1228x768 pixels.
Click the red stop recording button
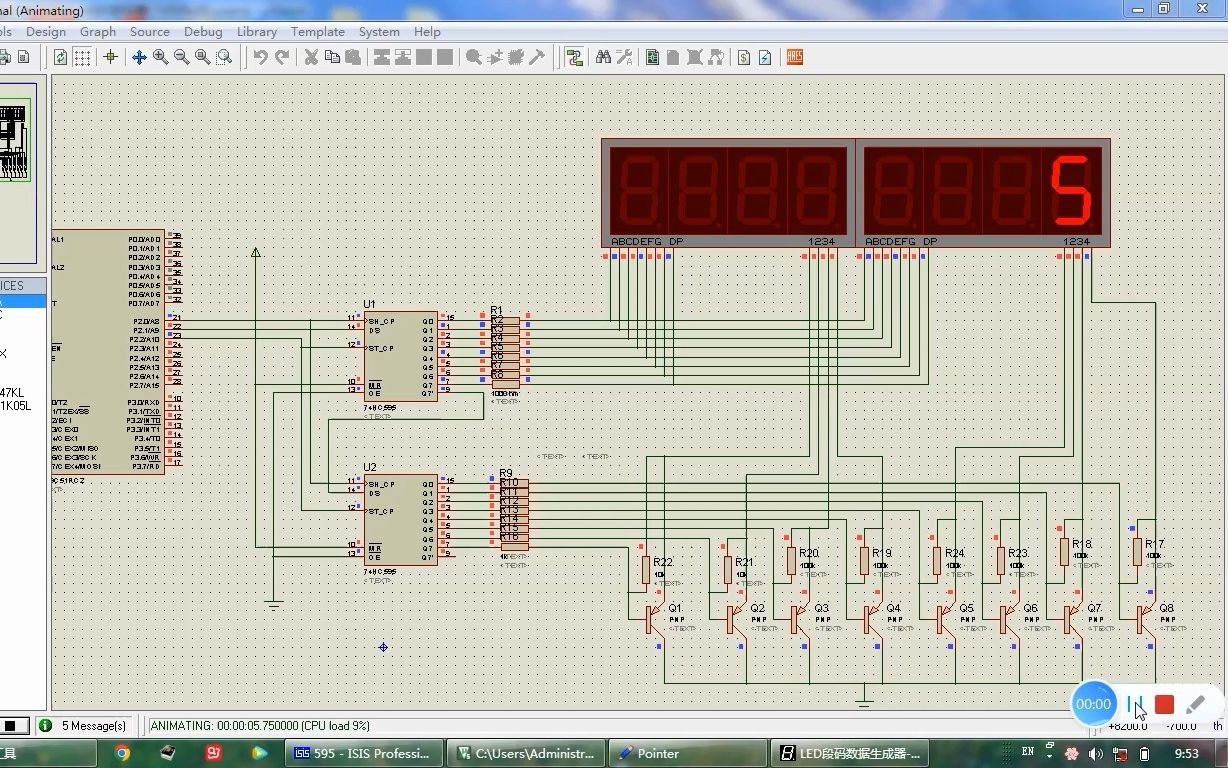coord(1164,704)
